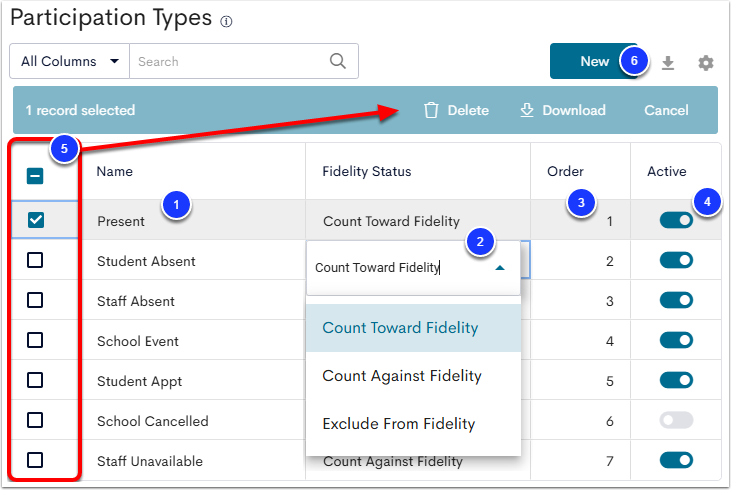
Task: Uncheck the Present row checkbox
Action: click(x=36, y=220)
